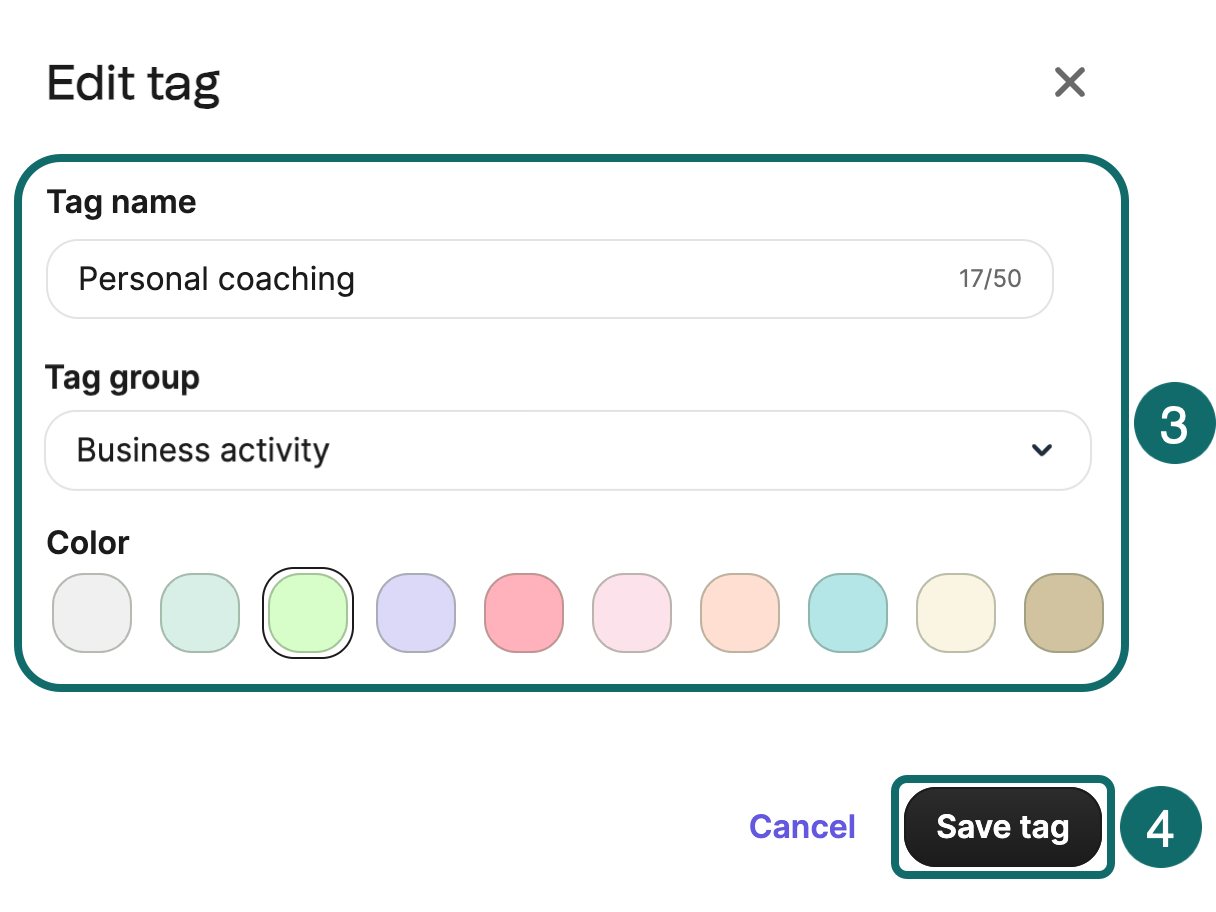Click the Tag name text field

(500, 278)
